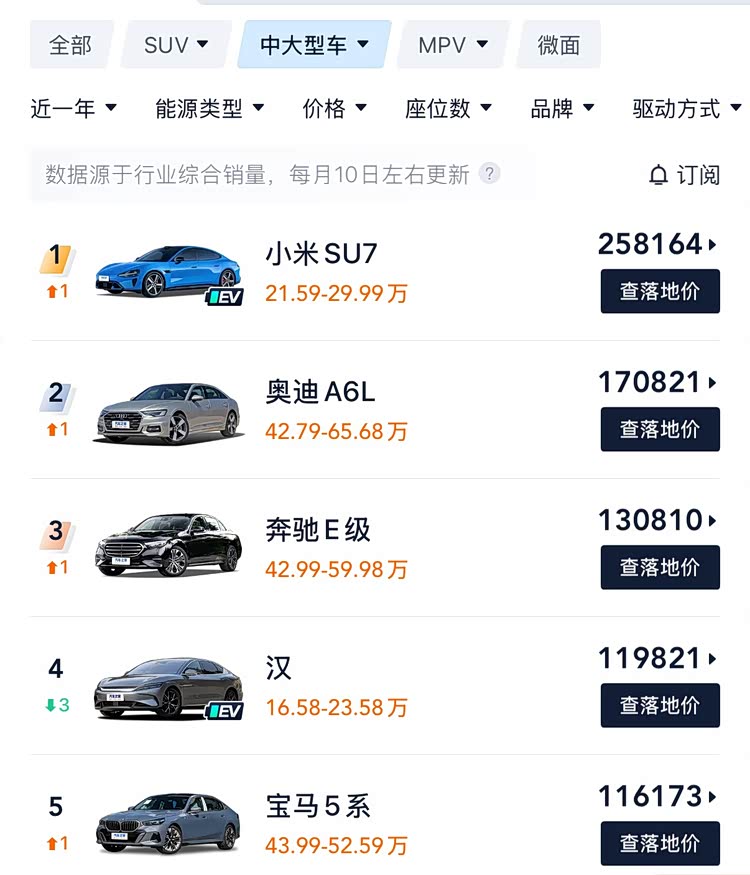
Task: Open the 品牌 filter dropdown
Action: pyautogui.click(x=562, y=108)
